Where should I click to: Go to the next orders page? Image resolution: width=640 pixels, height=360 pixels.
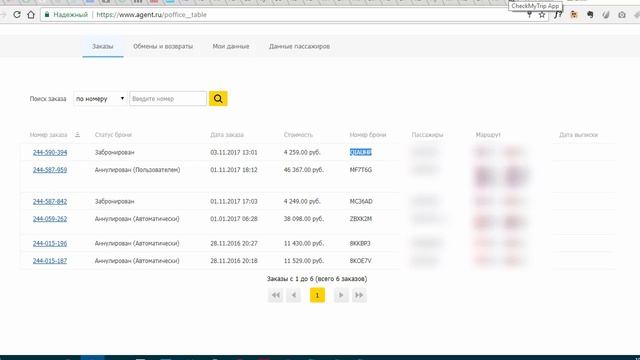[x=341, y=295]
